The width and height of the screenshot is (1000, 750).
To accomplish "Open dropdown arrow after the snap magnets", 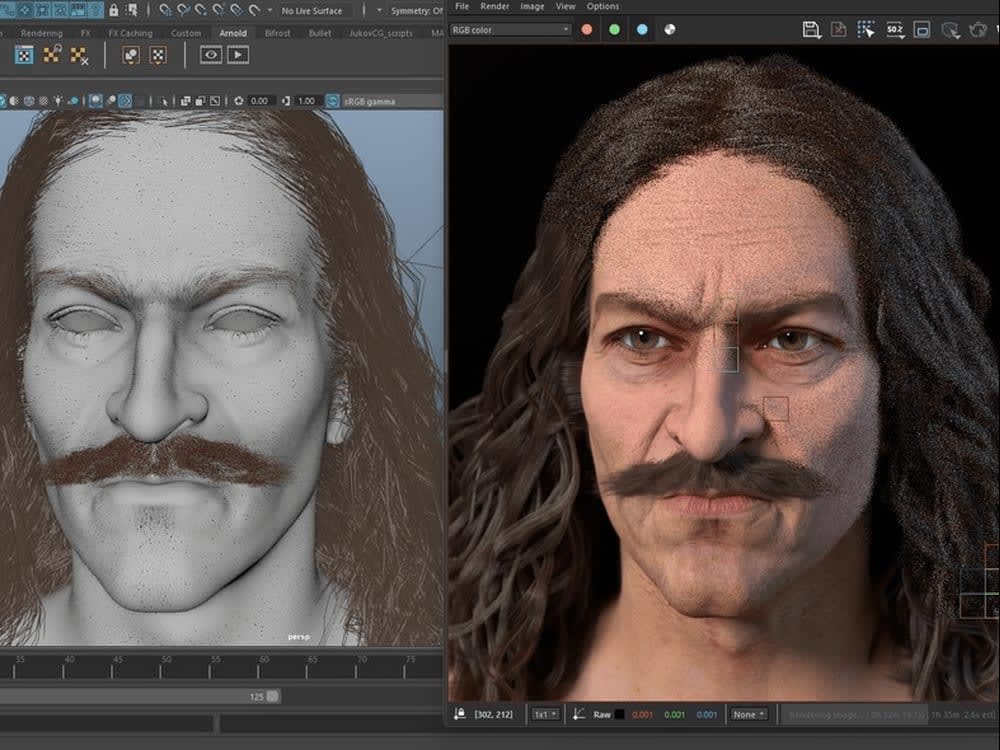I will pyautogui.click(x=270, y=10).
